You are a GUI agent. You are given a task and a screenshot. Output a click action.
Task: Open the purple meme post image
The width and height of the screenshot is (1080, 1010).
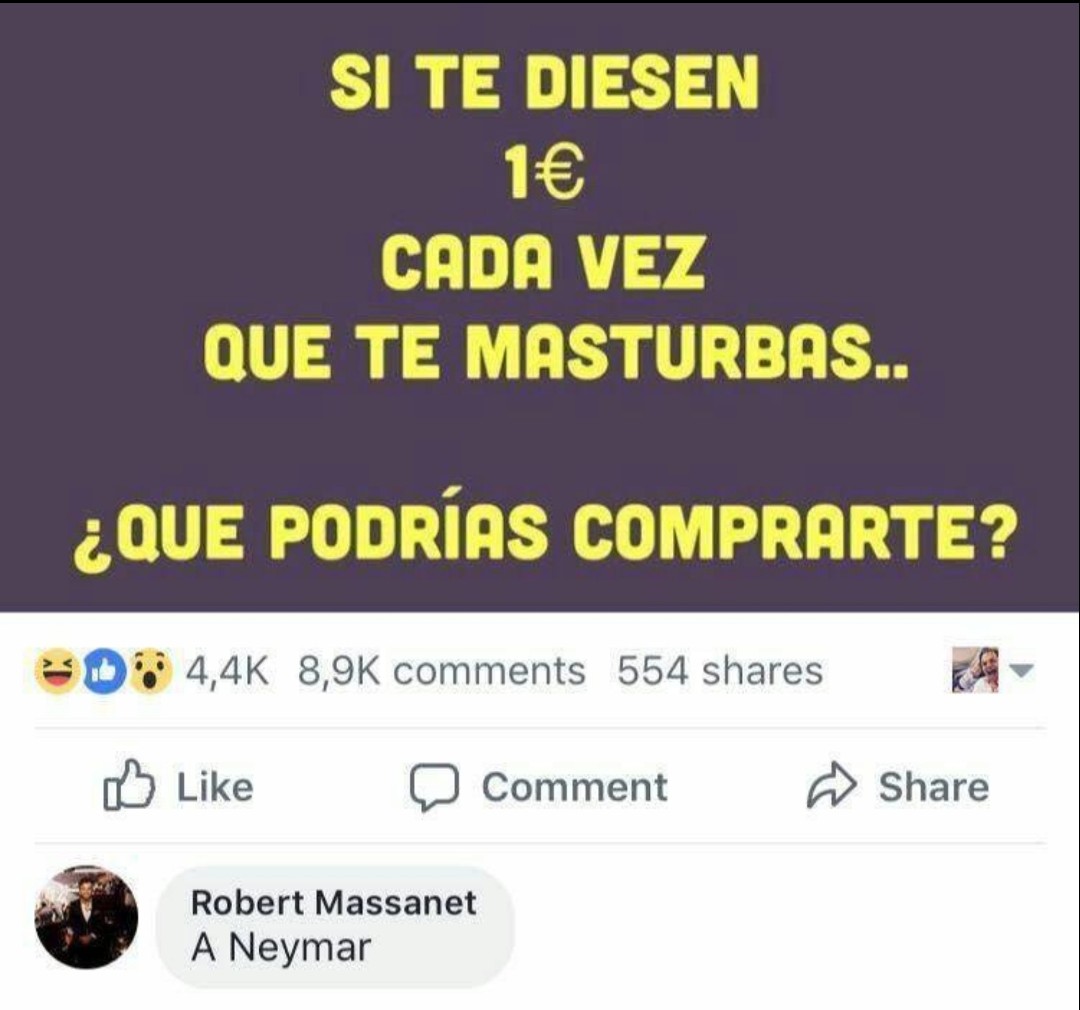[x=540, y=307]
